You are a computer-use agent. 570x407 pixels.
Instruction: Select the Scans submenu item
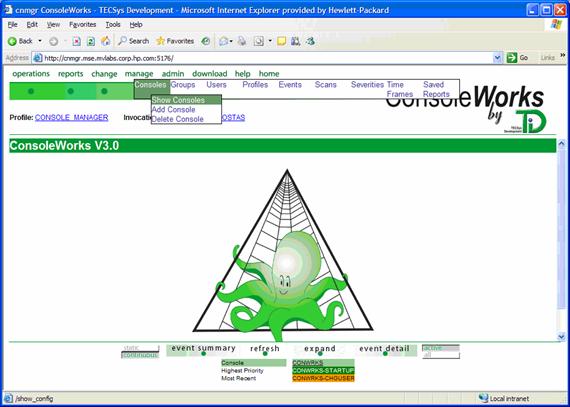pos(325,85)
